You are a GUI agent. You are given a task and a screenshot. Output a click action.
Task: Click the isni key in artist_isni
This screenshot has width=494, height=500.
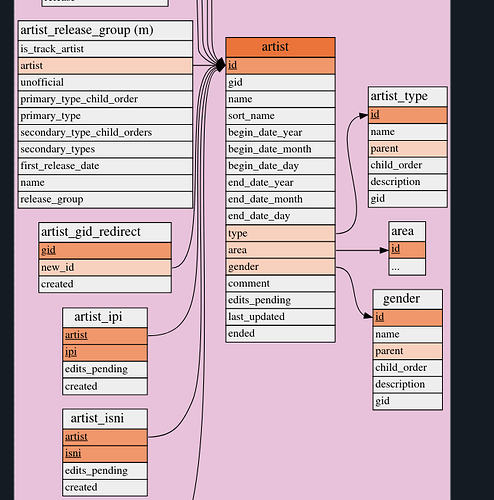click(x=105, y=454)
